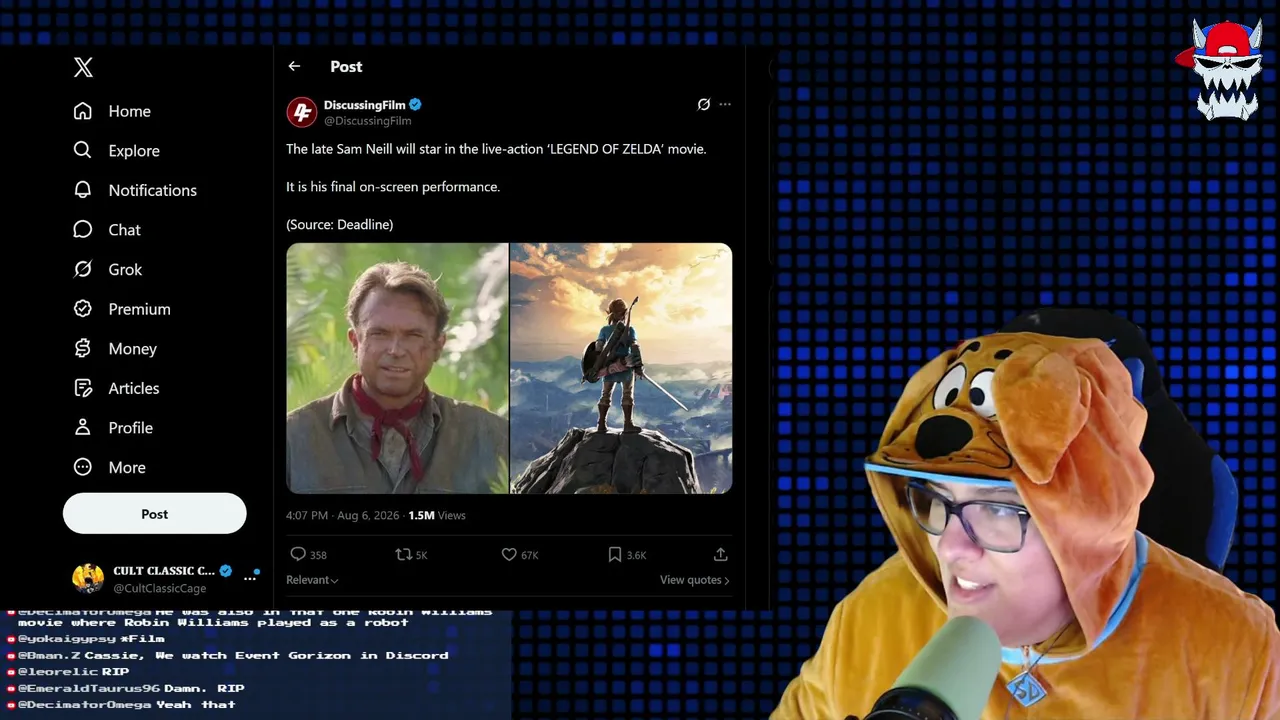Select Premium in the navigation menu
Image resolution: width=1280 pixels, height=720 pixels.
tap(140, 309)
